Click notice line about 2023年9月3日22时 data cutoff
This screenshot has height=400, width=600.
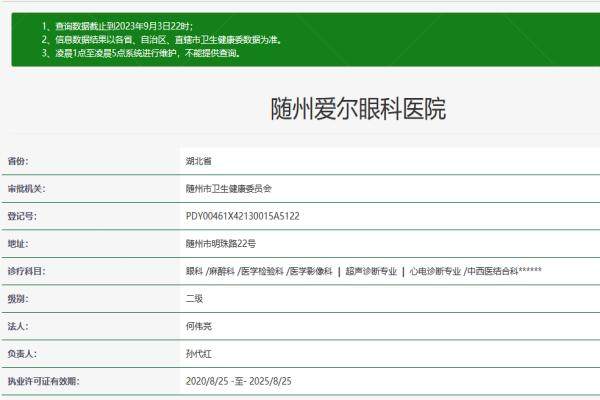pos(117,26)
